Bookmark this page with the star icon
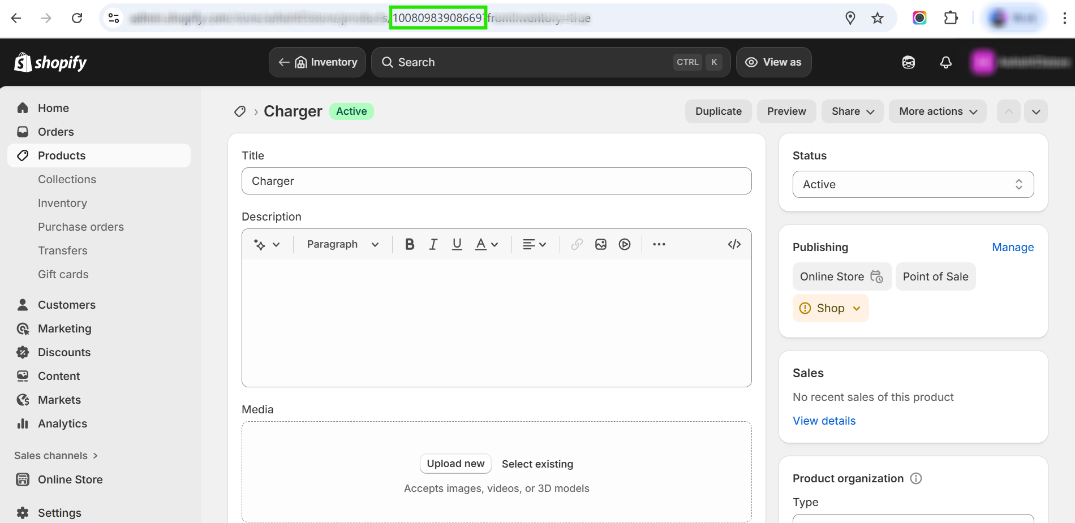 coord(878,19)
